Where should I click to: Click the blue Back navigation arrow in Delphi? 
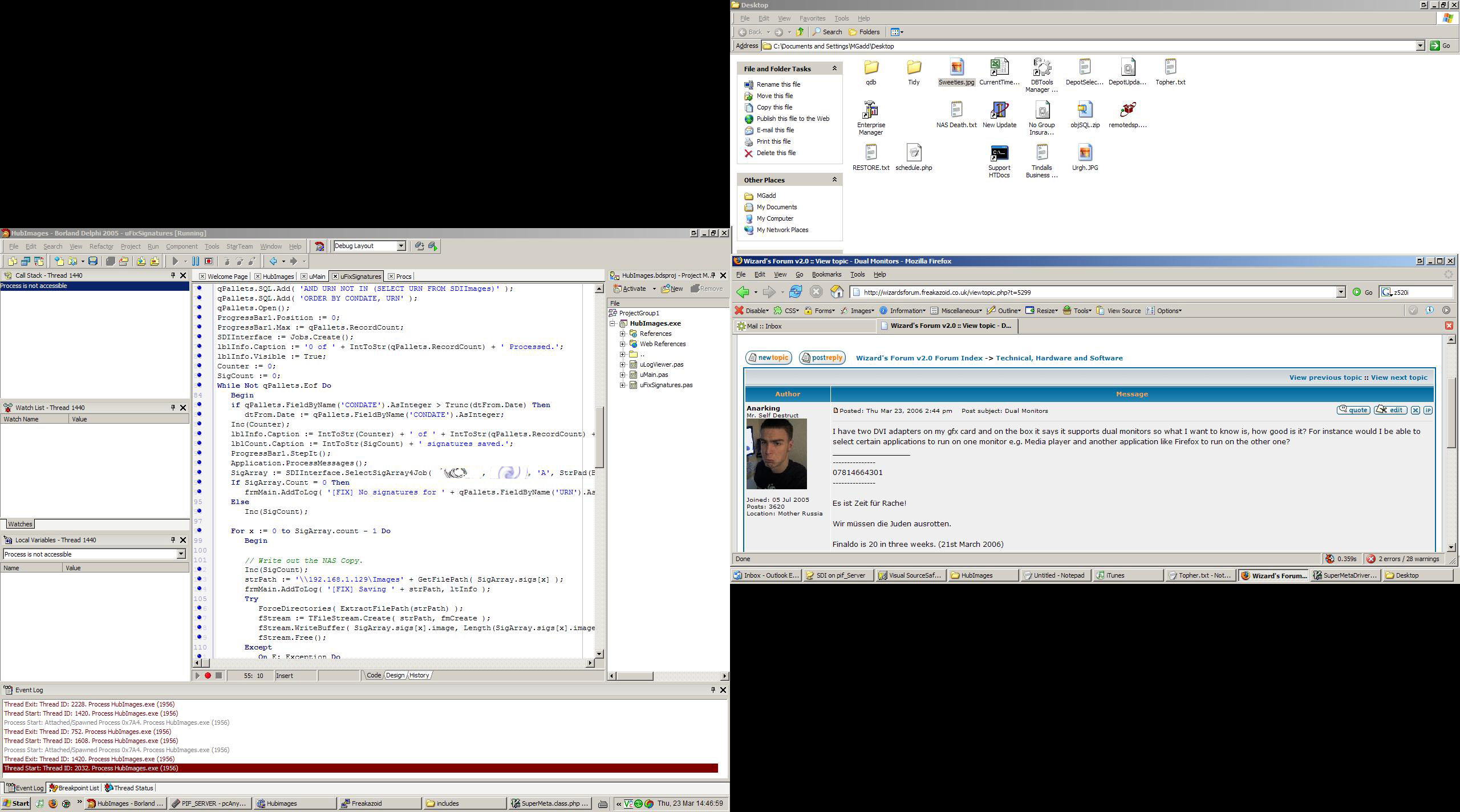[x=273, y=261]
